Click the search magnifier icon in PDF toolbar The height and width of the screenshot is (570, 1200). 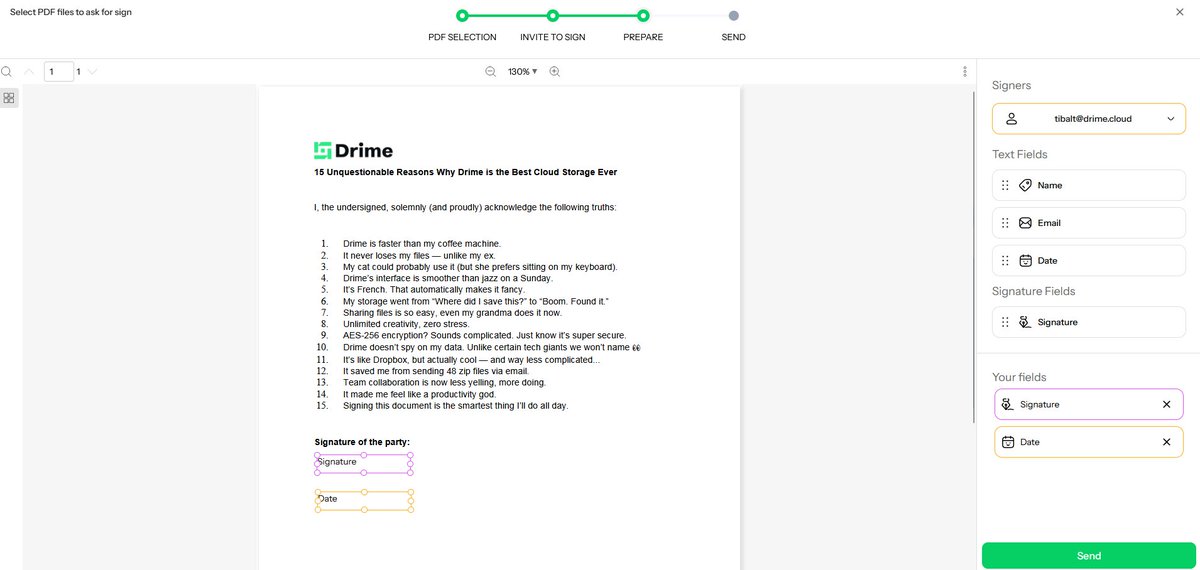[x=6, y=72]
